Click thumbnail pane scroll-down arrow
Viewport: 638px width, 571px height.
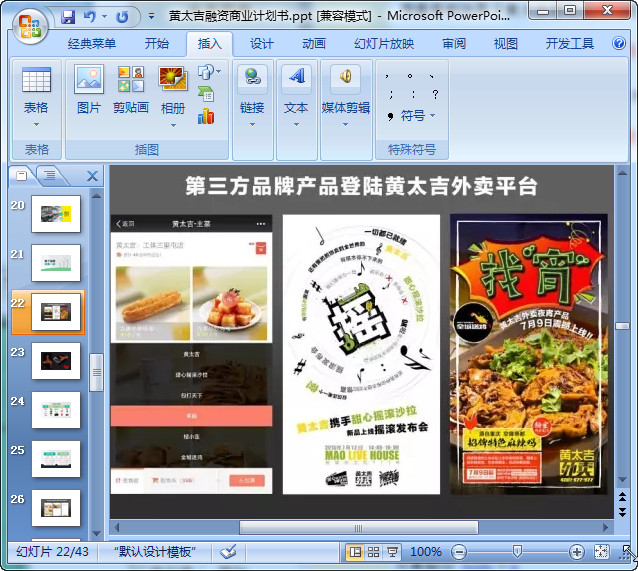96,533
